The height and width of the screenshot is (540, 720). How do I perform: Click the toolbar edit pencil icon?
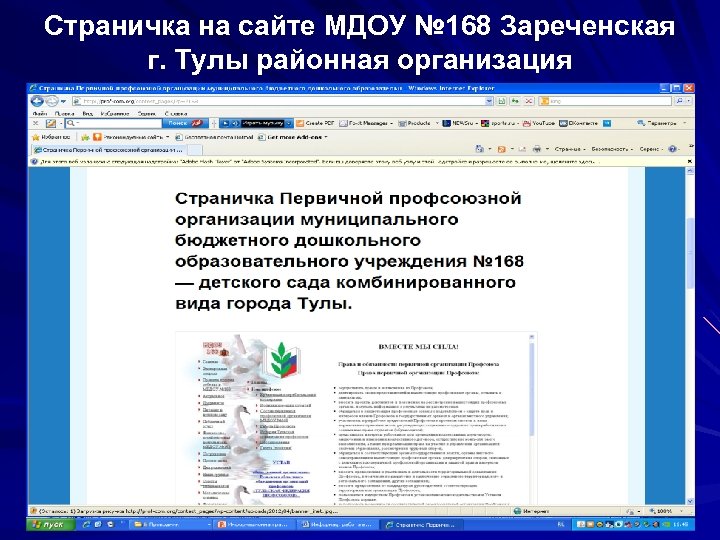tap(51, 124)
